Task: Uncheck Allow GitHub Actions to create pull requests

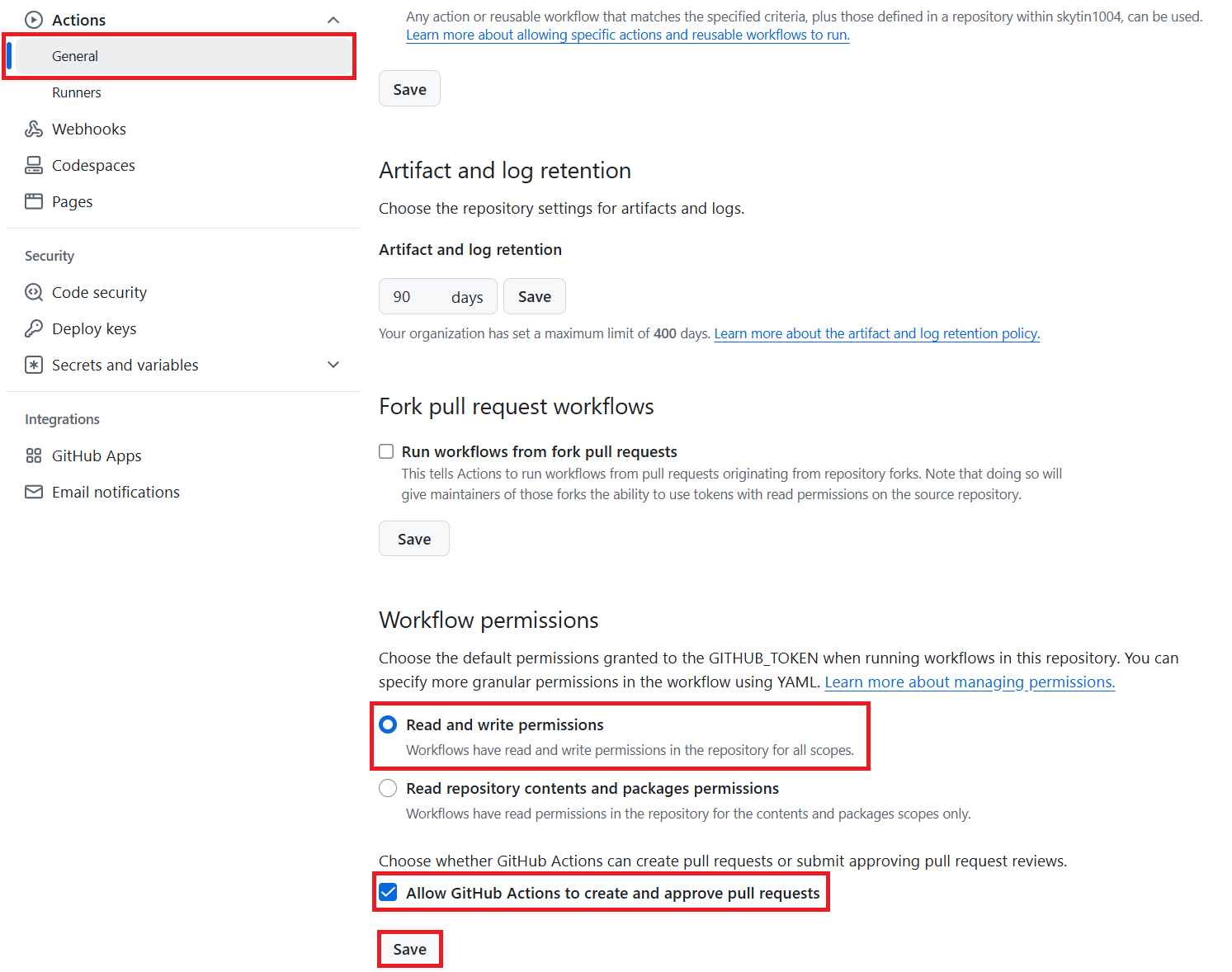Action: tap(388, 893)
